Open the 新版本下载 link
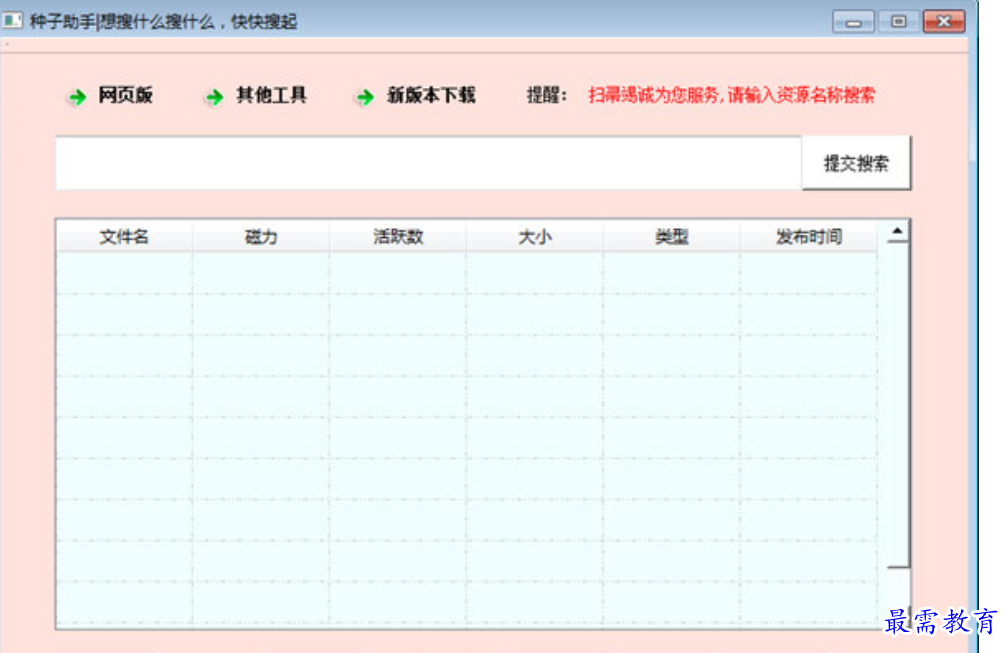 point(431,96)
